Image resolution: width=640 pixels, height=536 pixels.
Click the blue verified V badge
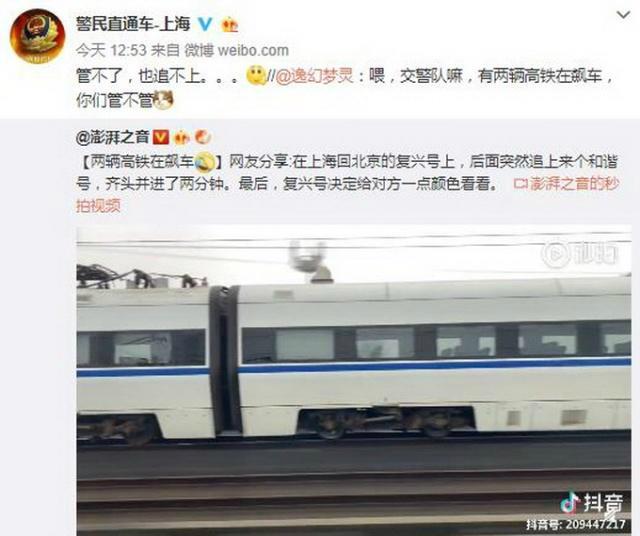[x=205, y=24]
